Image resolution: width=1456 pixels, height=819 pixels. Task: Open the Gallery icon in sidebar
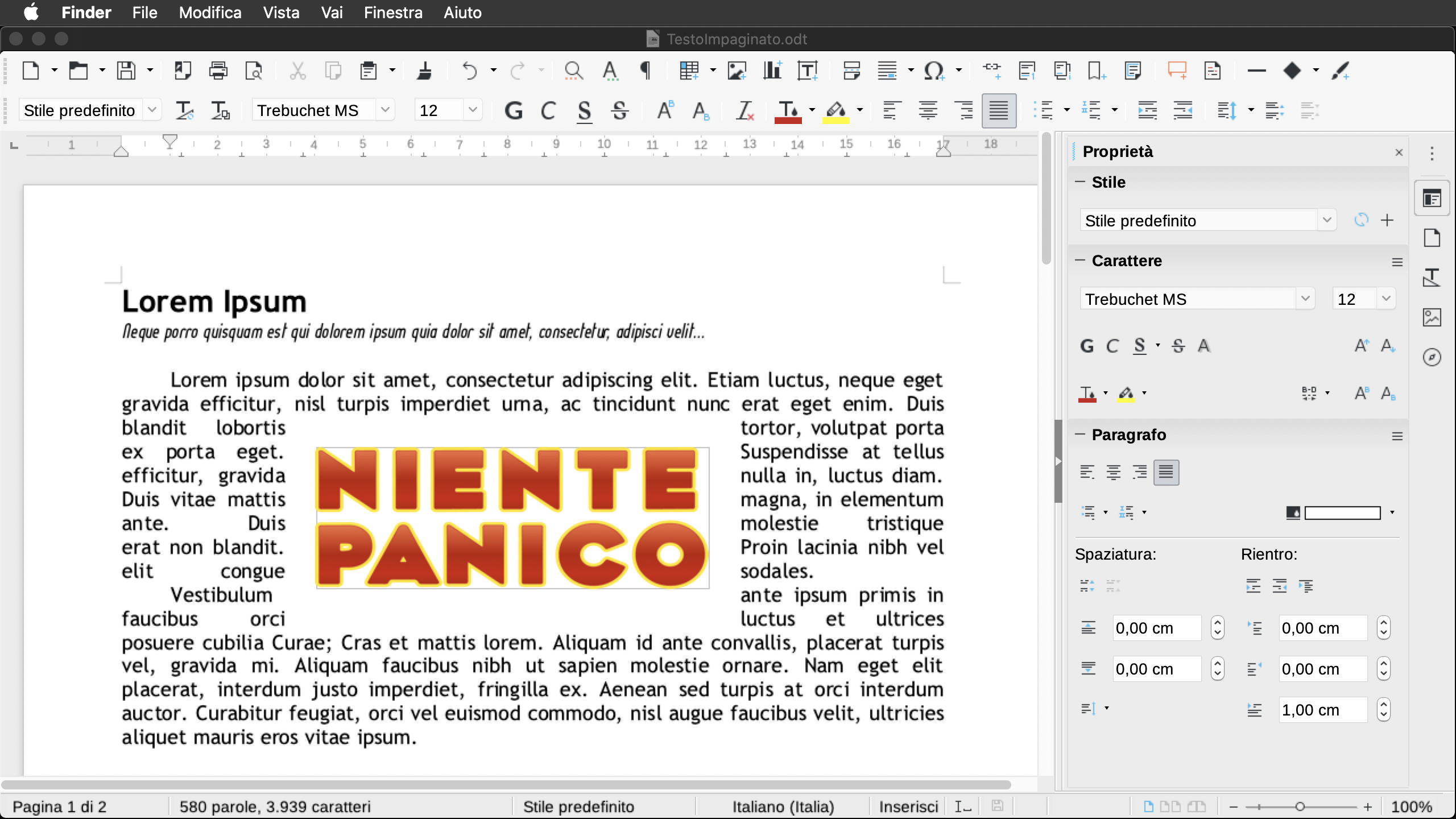1432,317
